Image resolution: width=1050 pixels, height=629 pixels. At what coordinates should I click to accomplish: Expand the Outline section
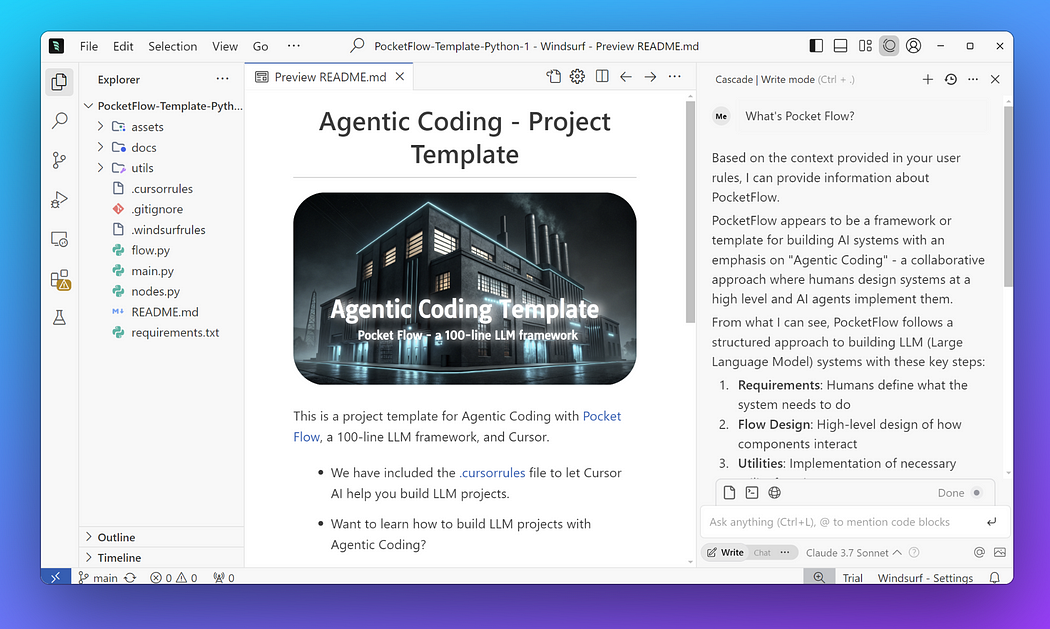click(116, 537)
